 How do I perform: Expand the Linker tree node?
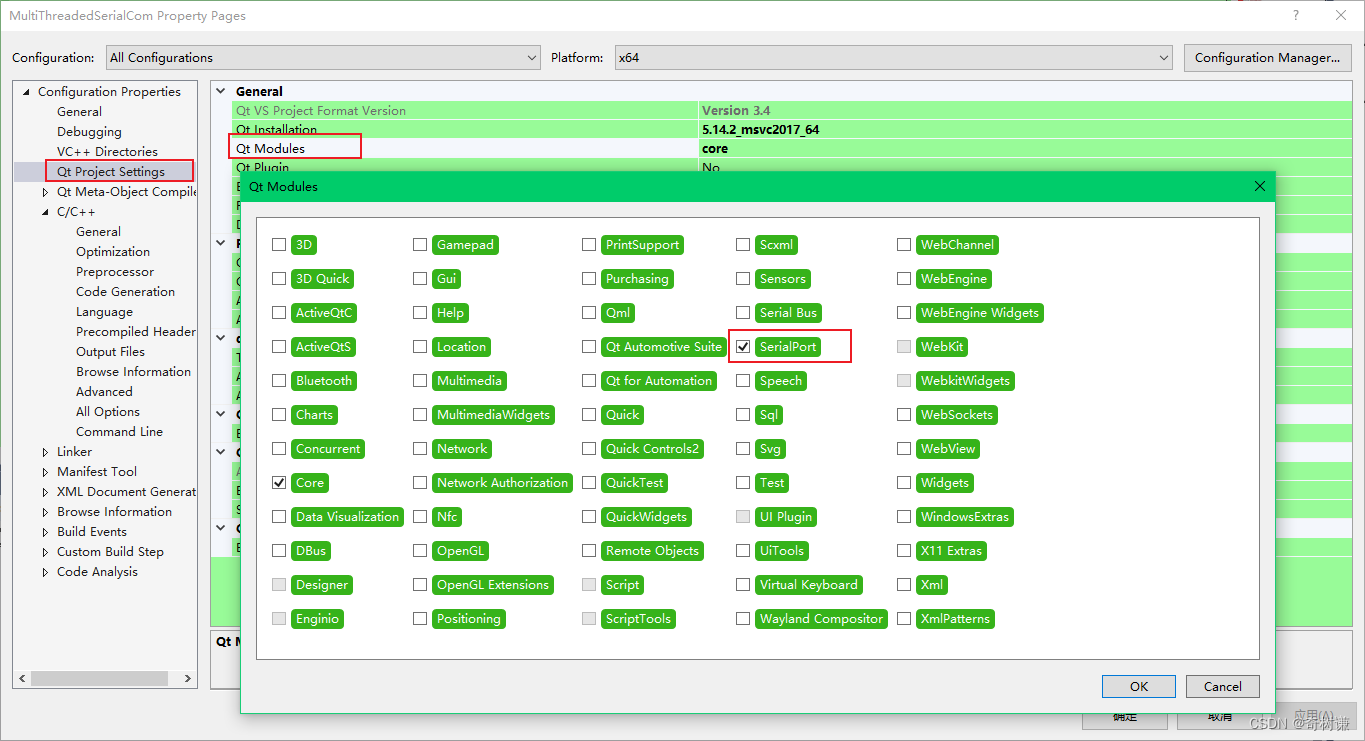(x=45, y=452)
